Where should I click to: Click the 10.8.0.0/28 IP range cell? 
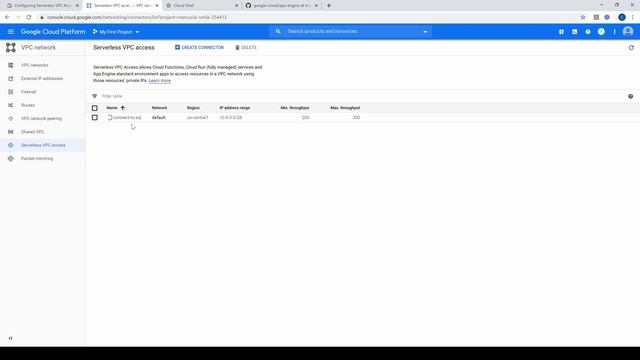coord(231,118)
